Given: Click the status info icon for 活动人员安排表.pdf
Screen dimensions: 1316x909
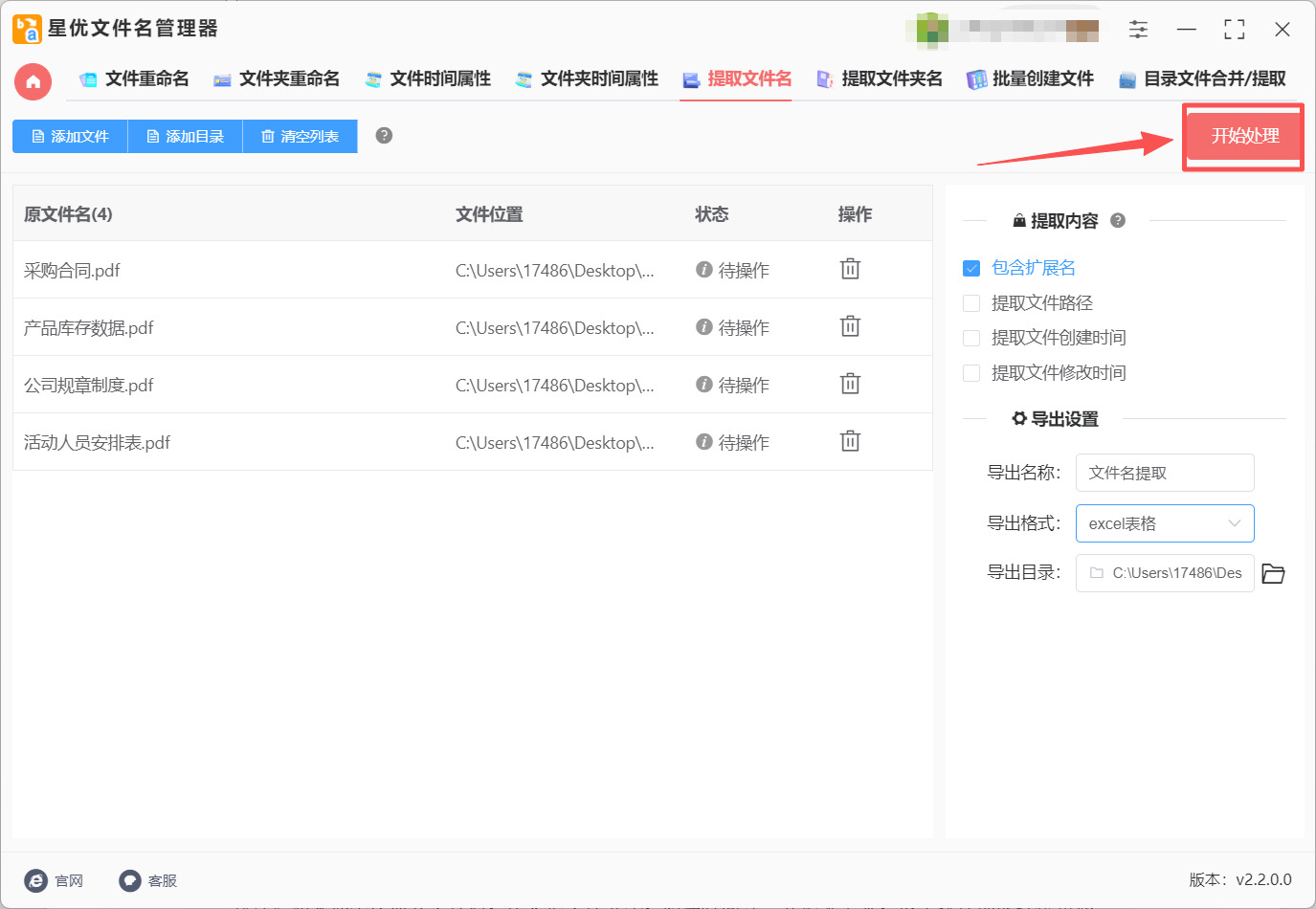Looking at the screenshot, I should click(x=704, y=442).
